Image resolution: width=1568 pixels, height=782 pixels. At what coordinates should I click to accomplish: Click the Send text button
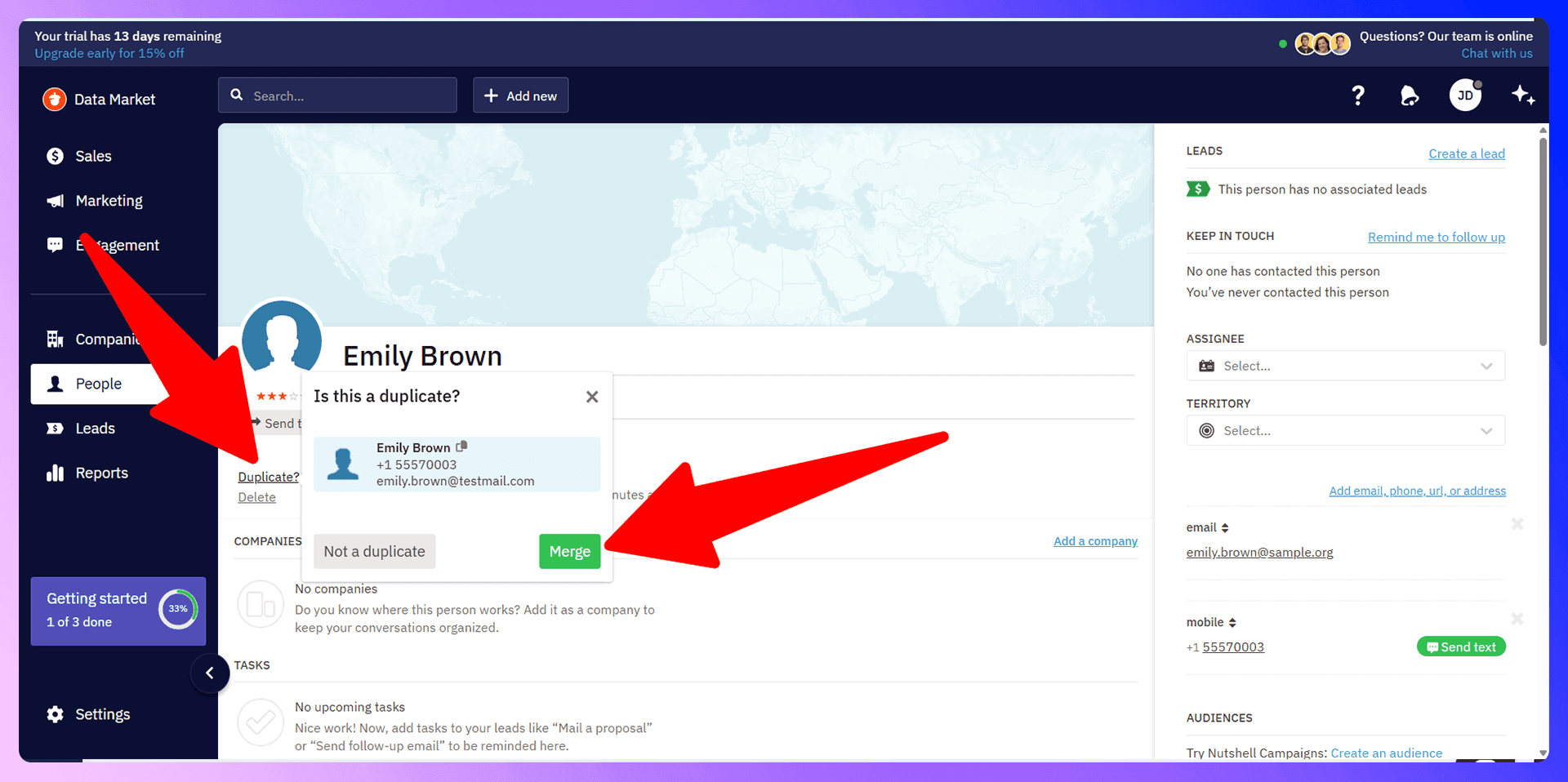tap(1461, 646)
